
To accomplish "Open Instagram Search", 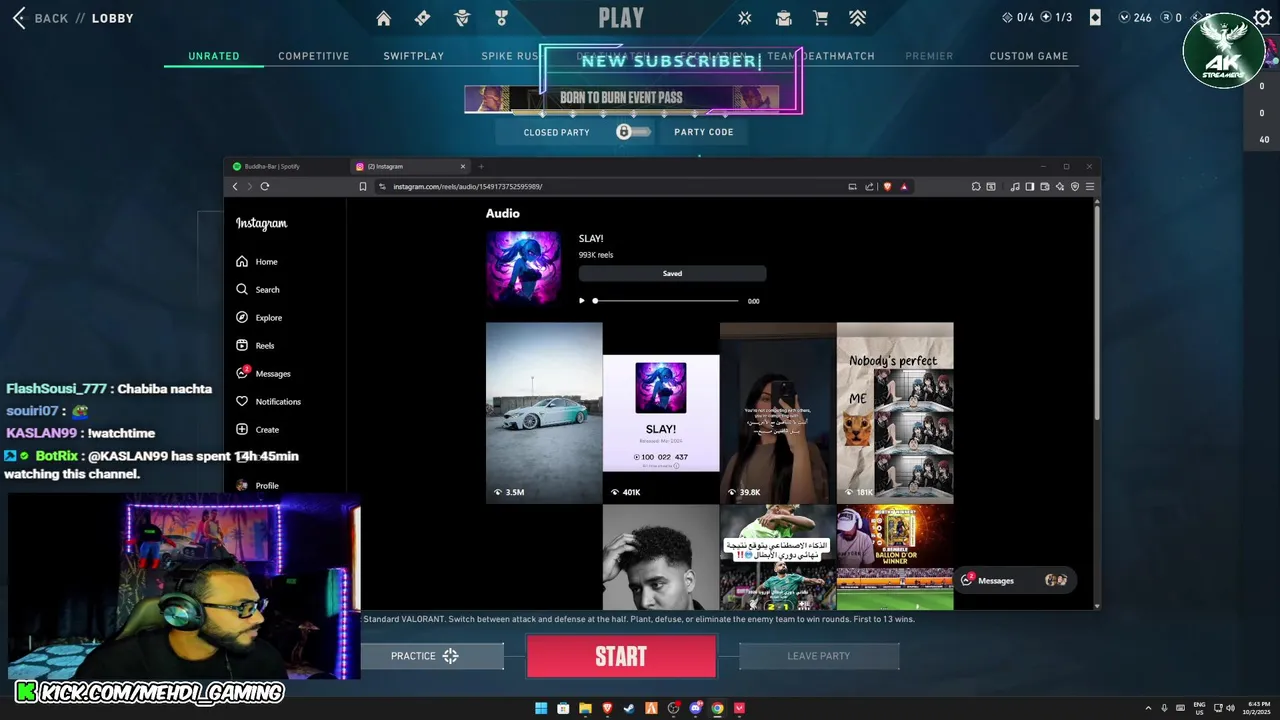I will (x=258, y=289).
